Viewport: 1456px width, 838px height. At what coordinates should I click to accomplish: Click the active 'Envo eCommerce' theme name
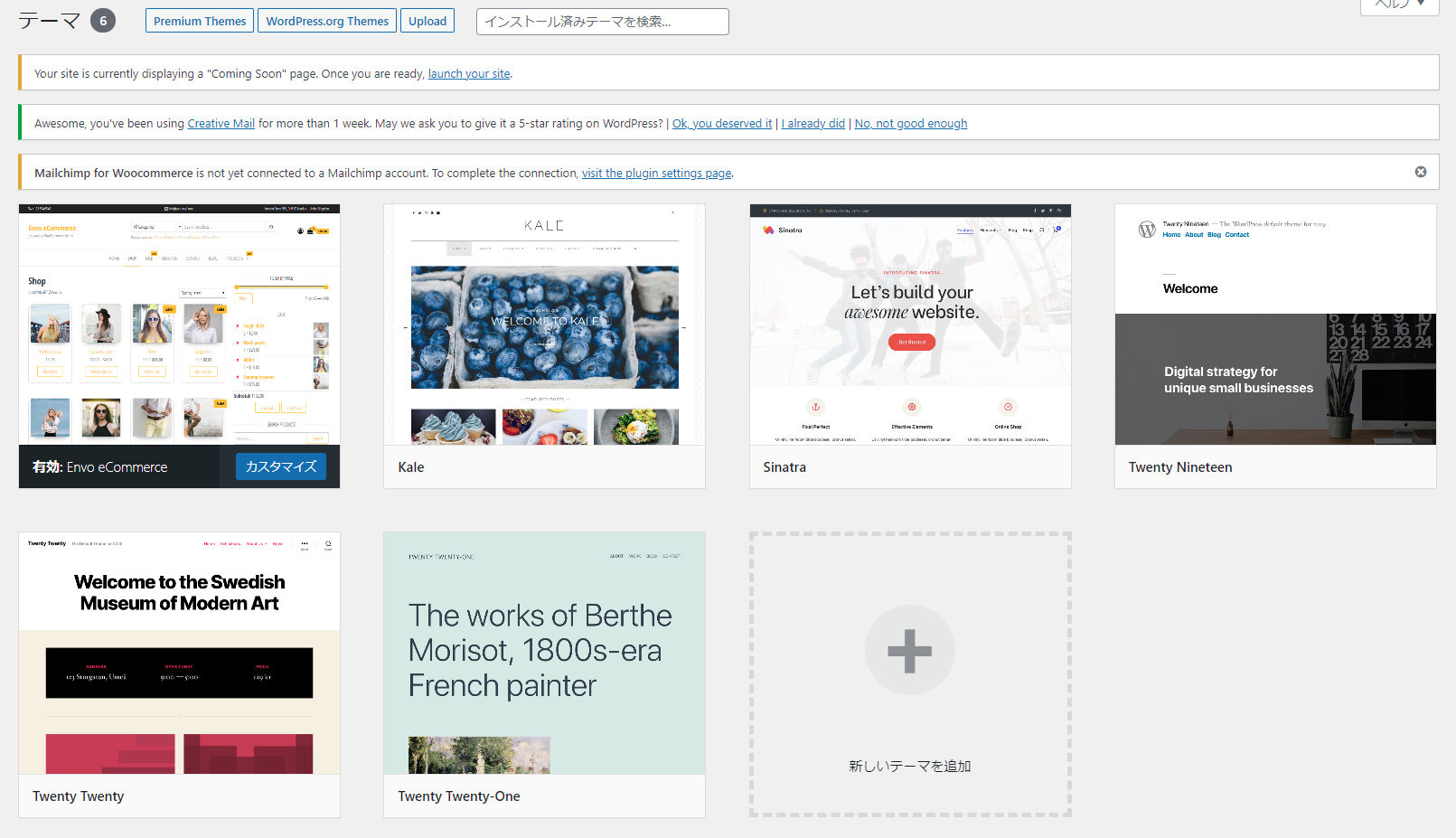pyautogui.click(x=117, y=467)
